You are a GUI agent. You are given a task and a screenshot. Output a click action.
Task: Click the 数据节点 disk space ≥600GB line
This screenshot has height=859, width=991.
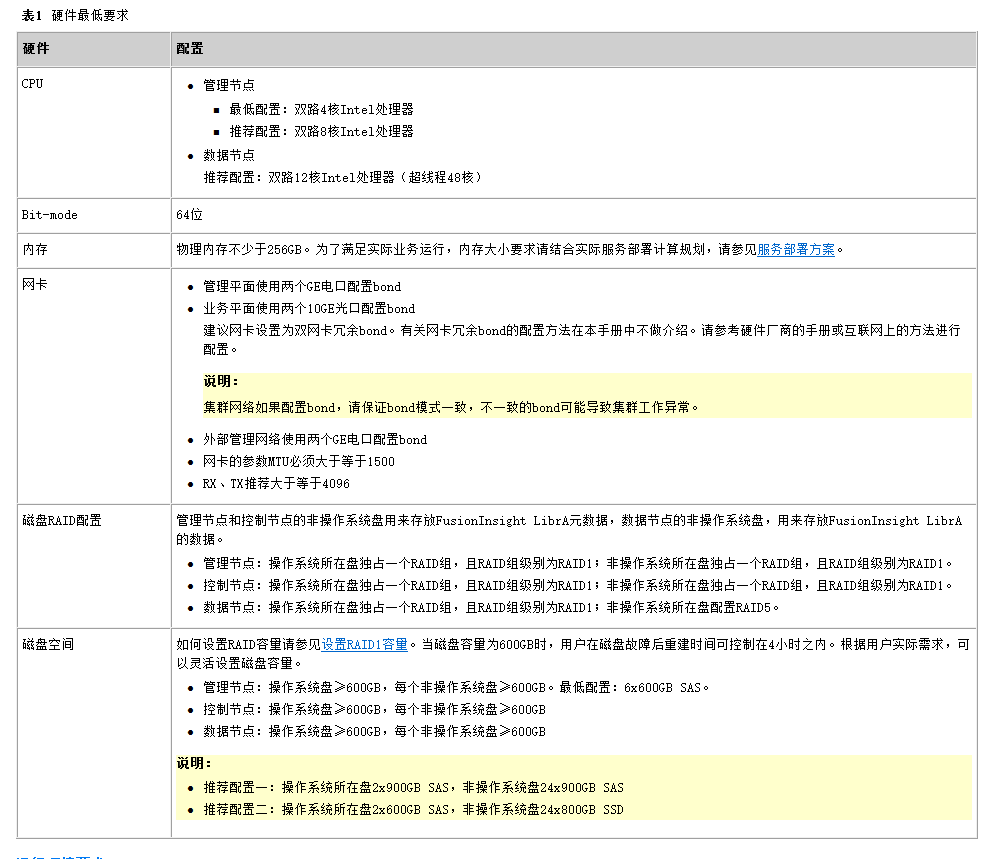374,732
